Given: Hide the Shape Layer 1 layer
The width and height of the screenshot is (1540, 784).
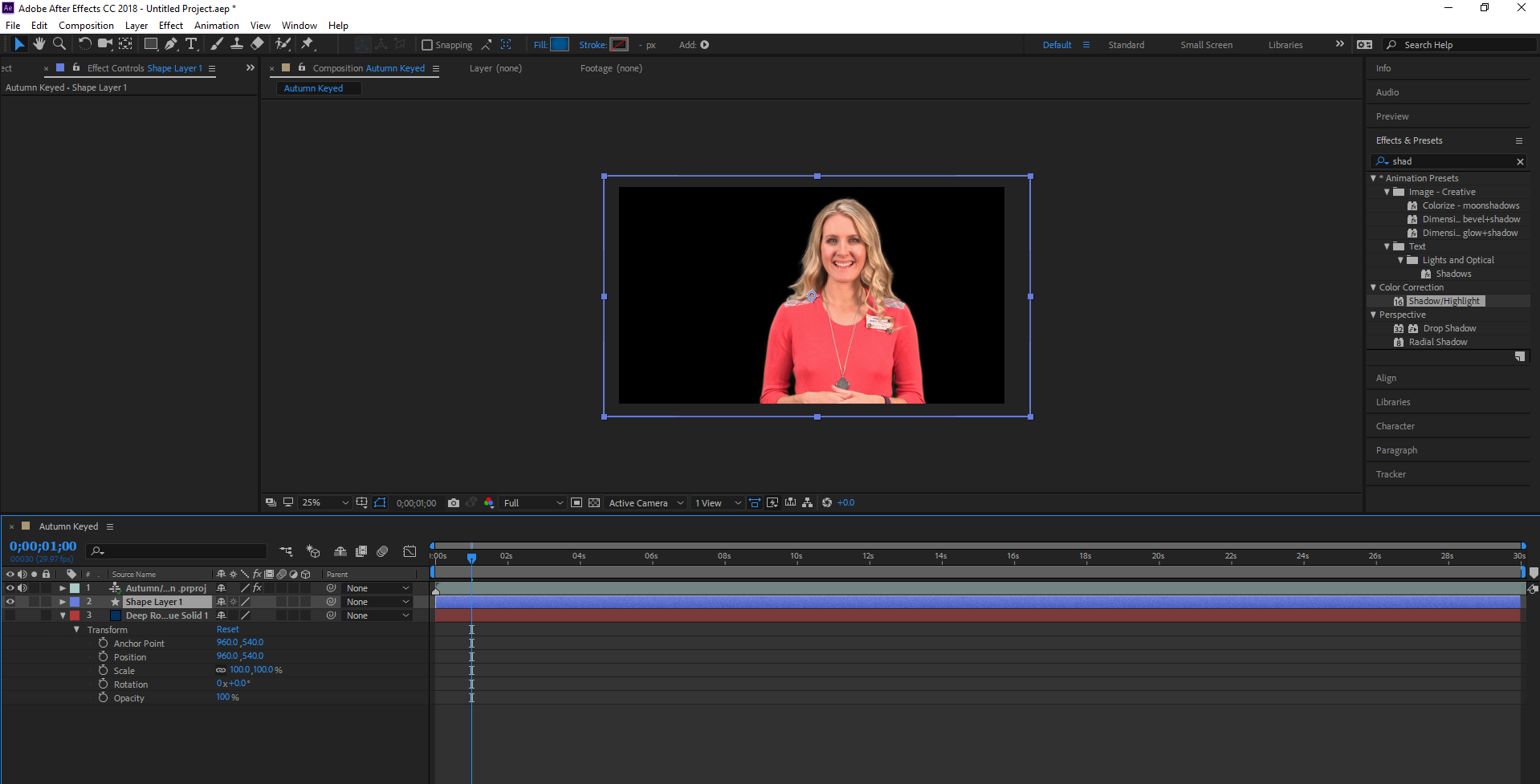Looking at the screenshot, I should pyautogui.click(x=10, y=602).
